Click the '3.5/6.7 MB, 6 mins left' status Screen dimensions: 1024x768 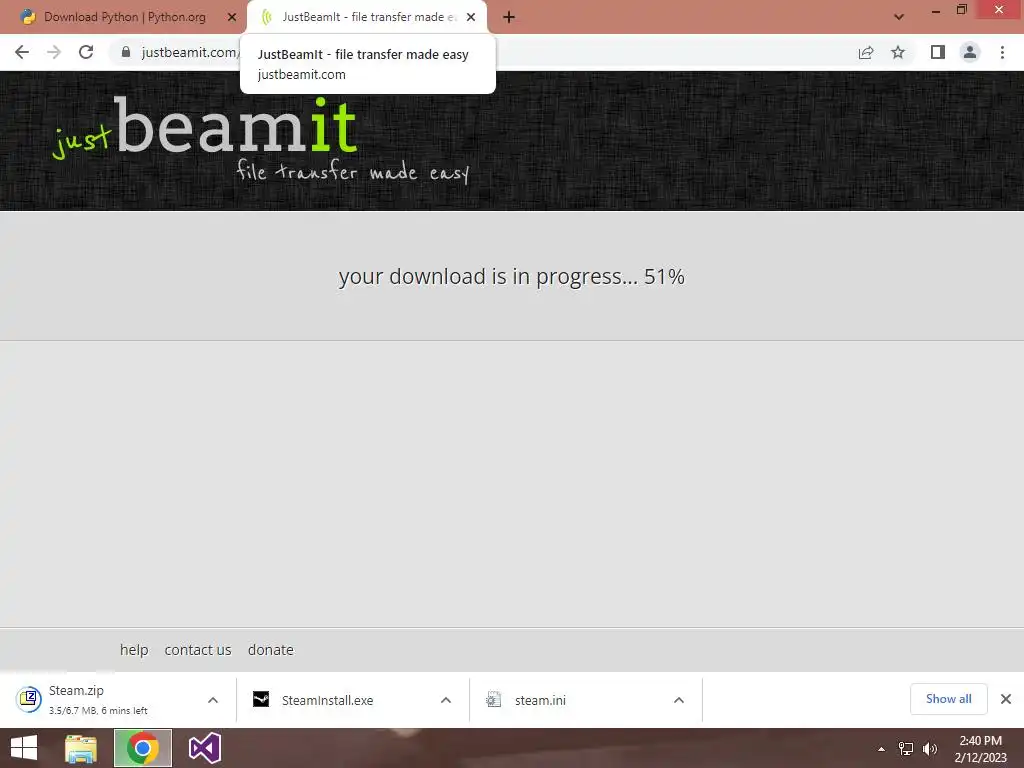pos(98,711)
